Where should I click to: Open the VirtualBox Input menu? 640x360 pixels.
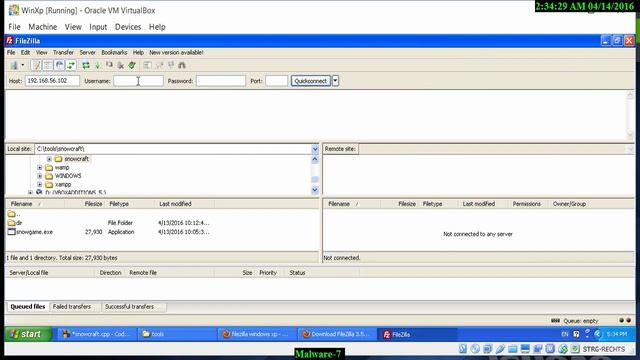click(98, 27)
